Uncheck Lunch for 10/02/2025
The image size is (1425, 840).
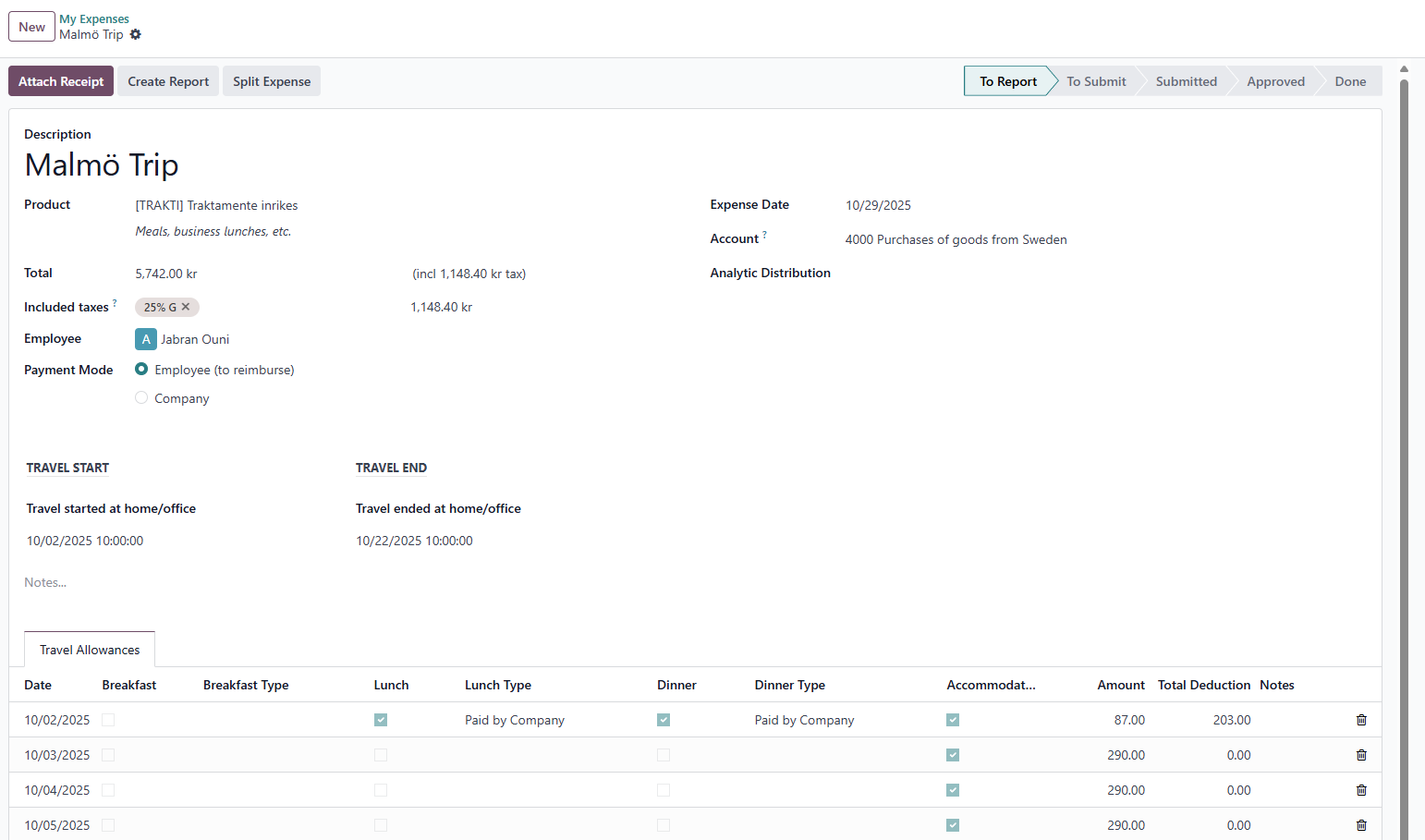click(x=381, y=720)
